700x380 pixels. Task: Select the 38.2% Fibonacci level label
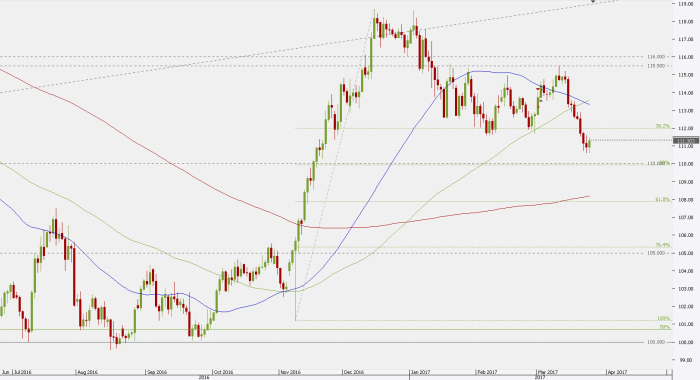(662, 126)
